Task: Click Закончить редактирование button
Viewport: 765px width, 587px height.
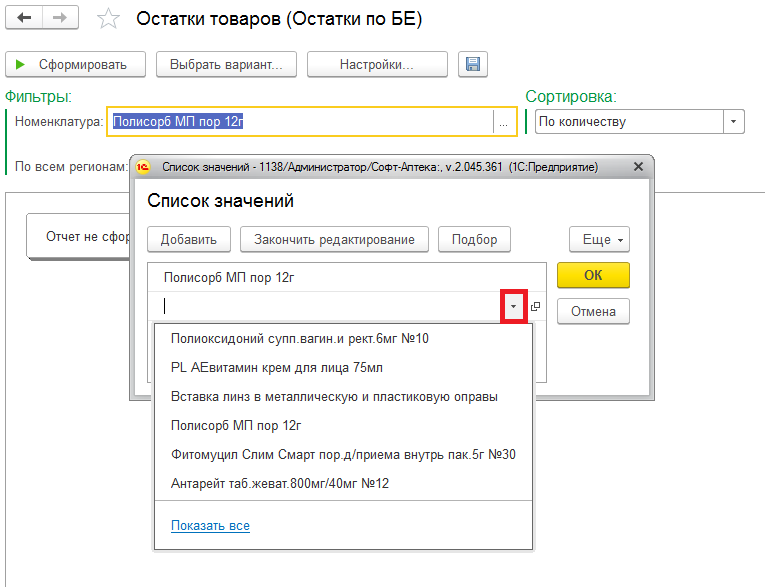Action: coord(334,240)
